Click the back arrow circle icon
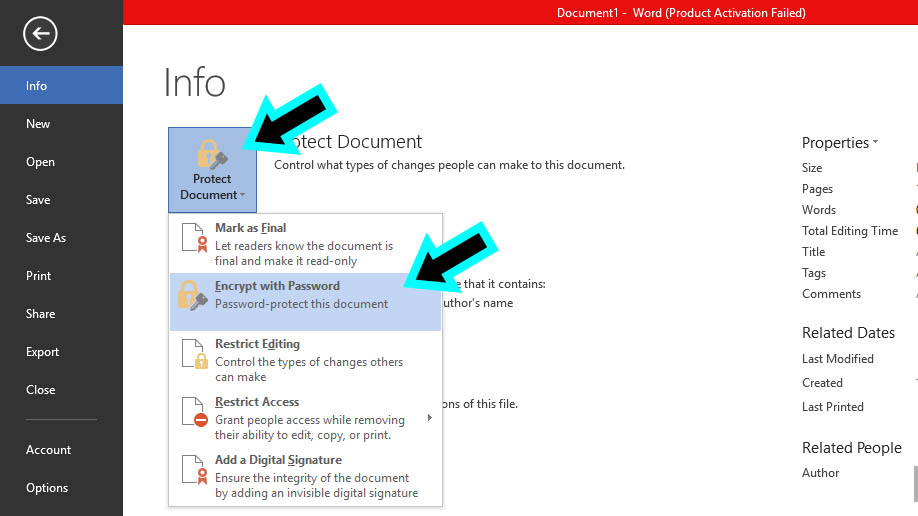Image resolution: width=918 pixels, height=516 pixels. [x=40, y=34]
